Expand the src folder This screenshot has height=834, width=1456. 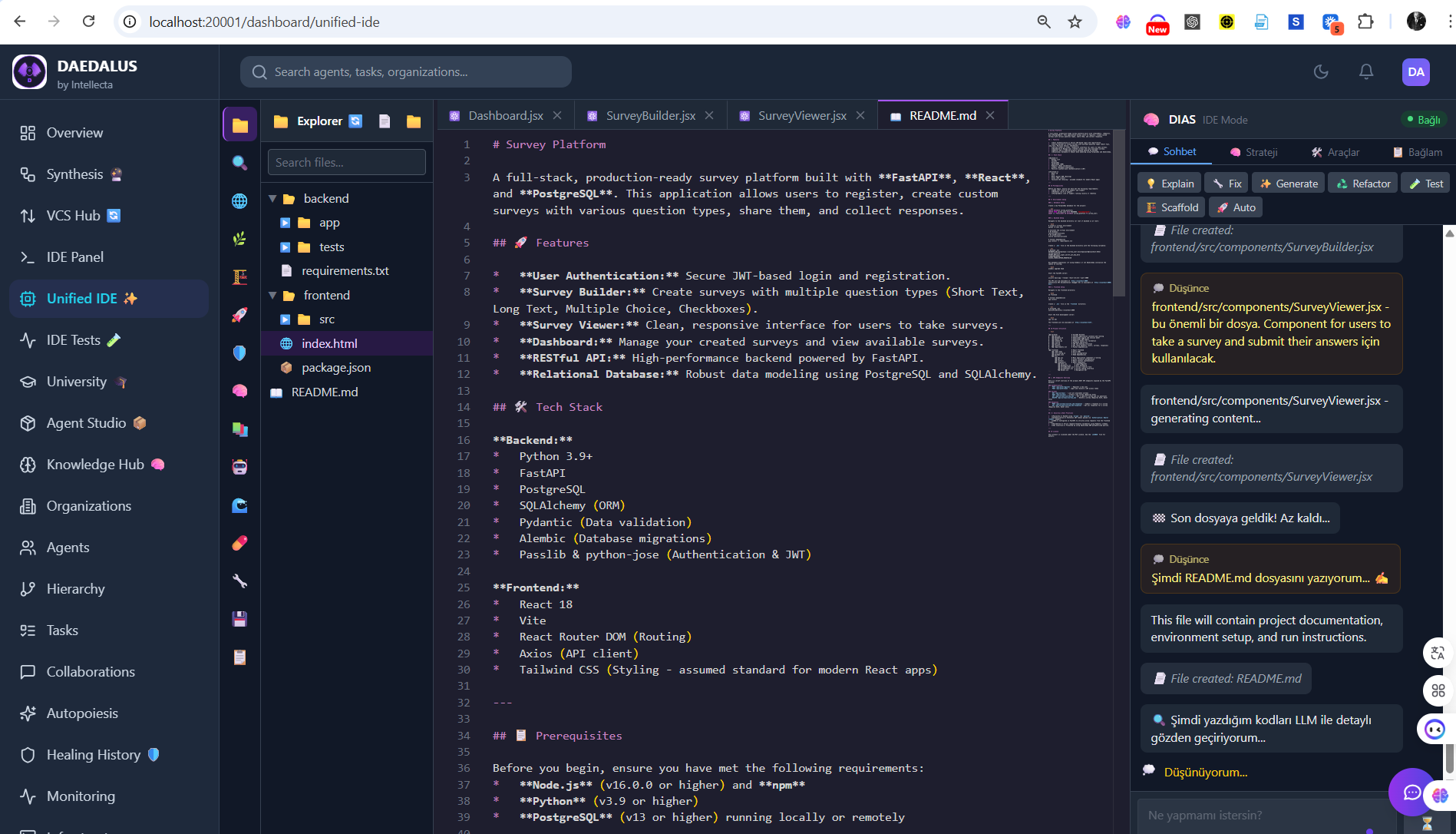pyautogui.click(x=285, y=319)
